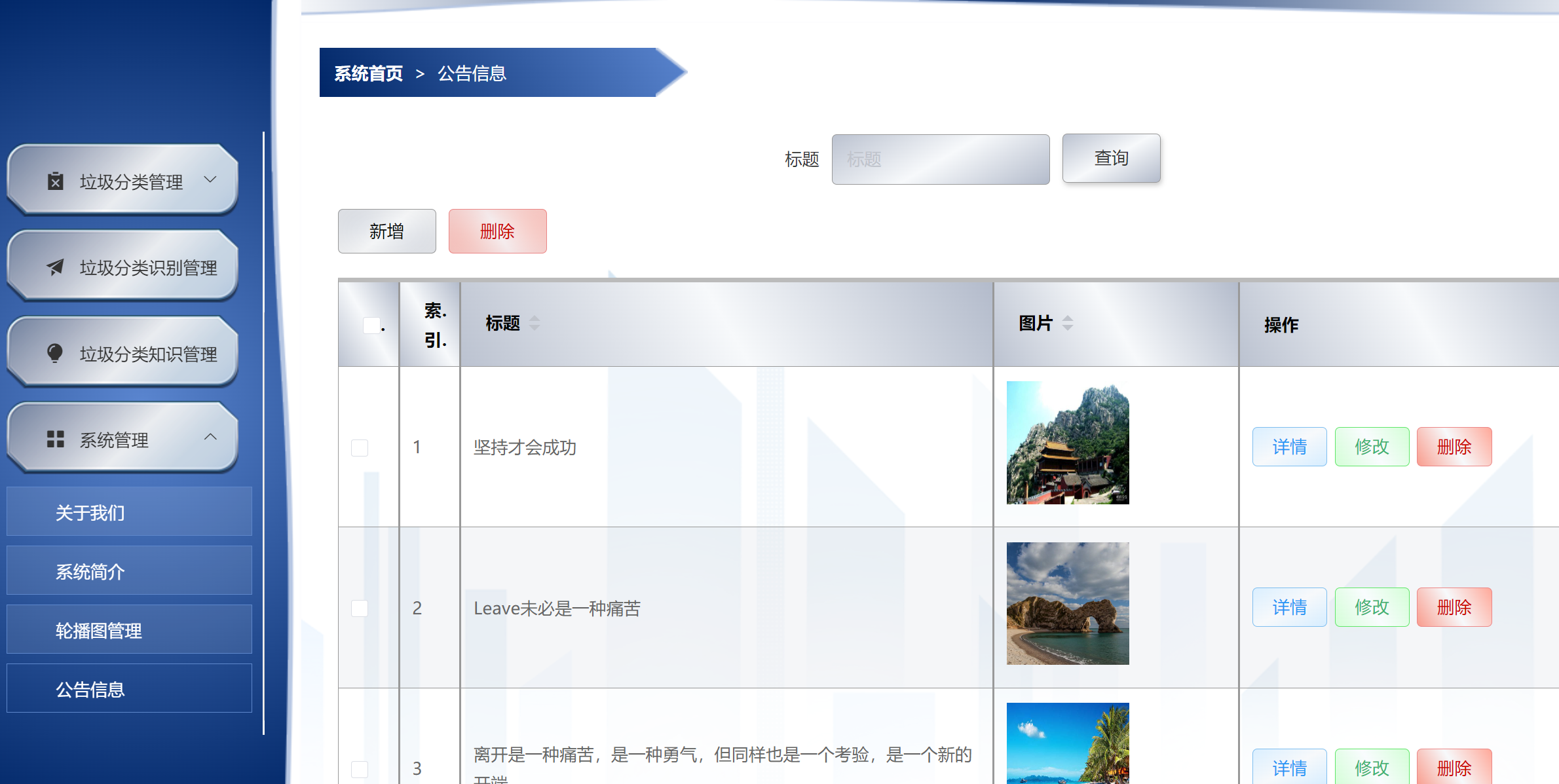The height and width of the screenshot is (784, 1559).
Task: Click index number 2 in the table
Action: [417, 608]
